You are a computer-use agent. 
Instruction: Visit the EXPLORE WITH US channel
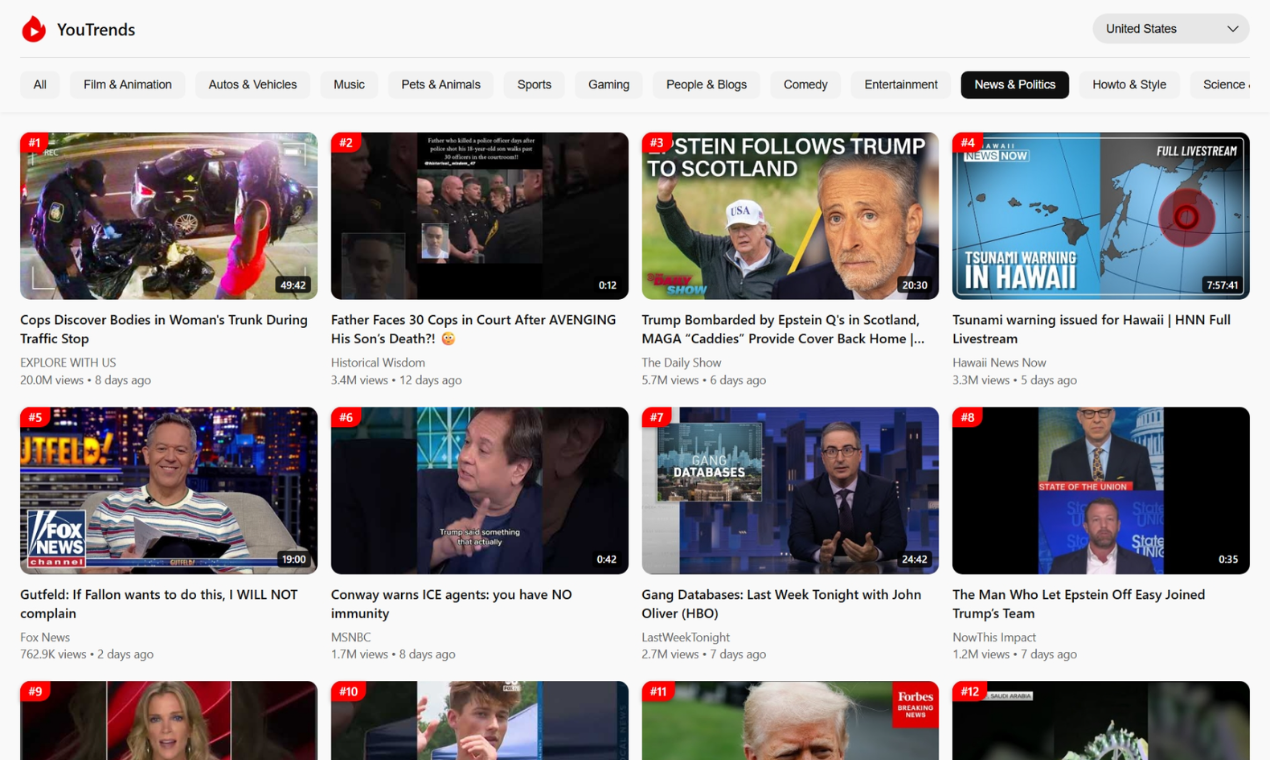68,363
